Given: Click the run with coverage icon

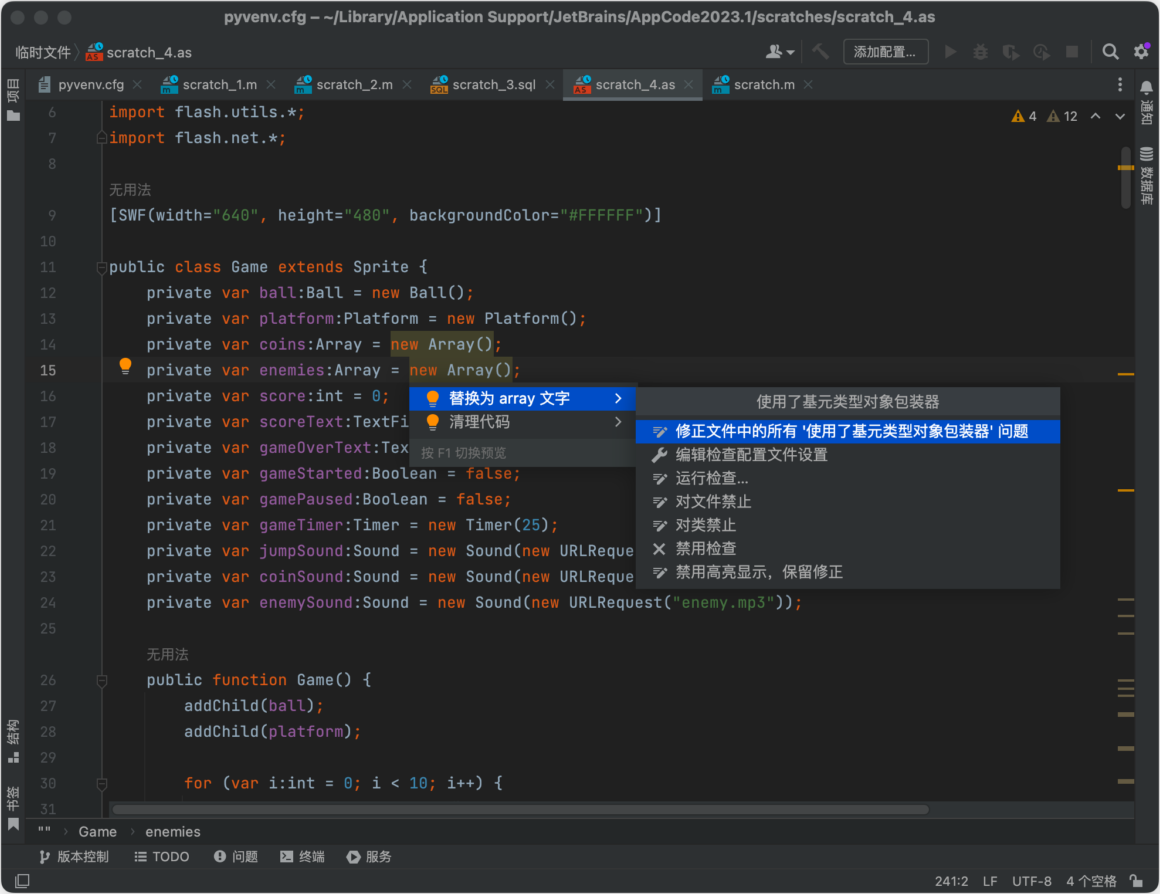Looking at the screenshot, I should [x=1011, y=52].
